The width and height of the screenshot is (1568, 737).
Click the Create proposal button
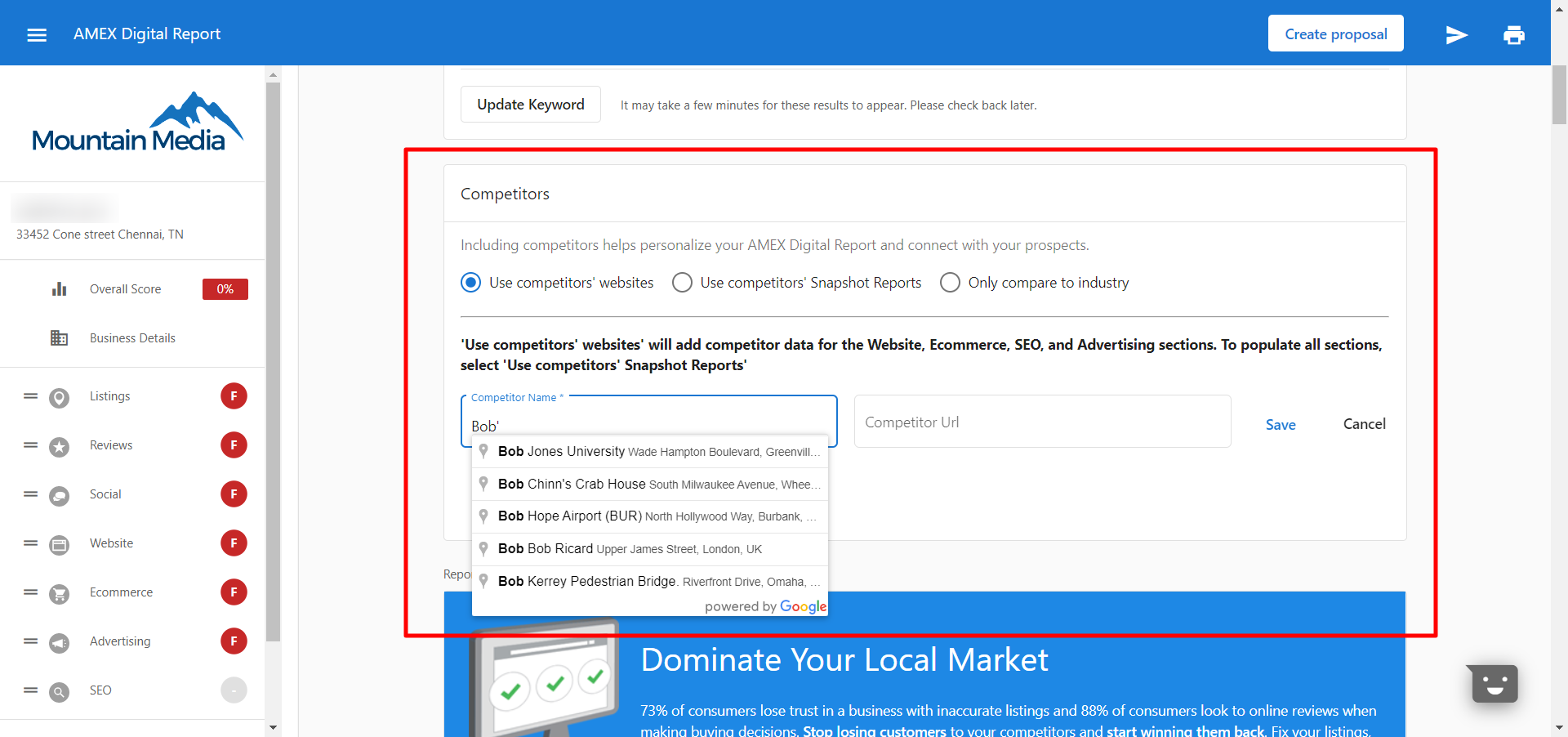1336,33
